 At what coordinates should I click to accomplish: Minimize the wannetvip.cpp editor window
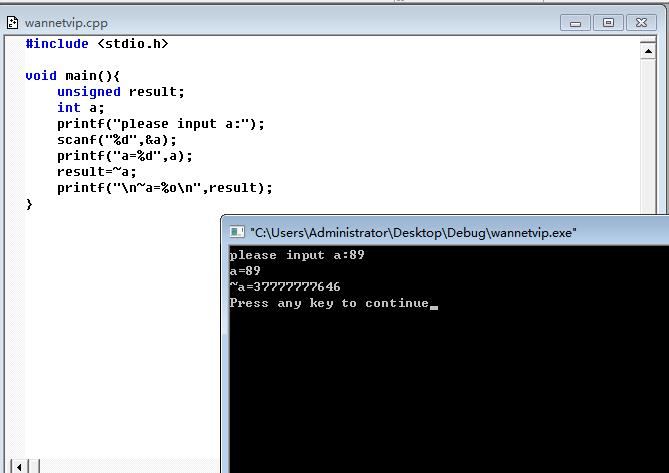click(x=575, y=23)
